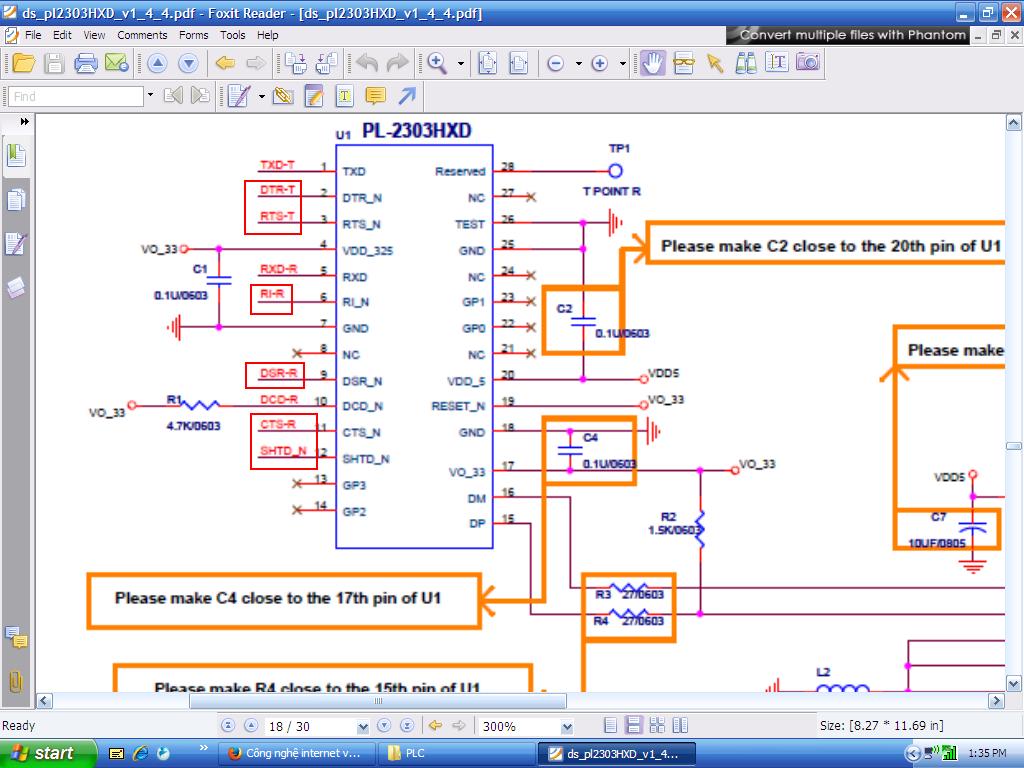This screenshot has width=1024, height=768.
Task: Click the Open folder icon
Action: [23, 63]
